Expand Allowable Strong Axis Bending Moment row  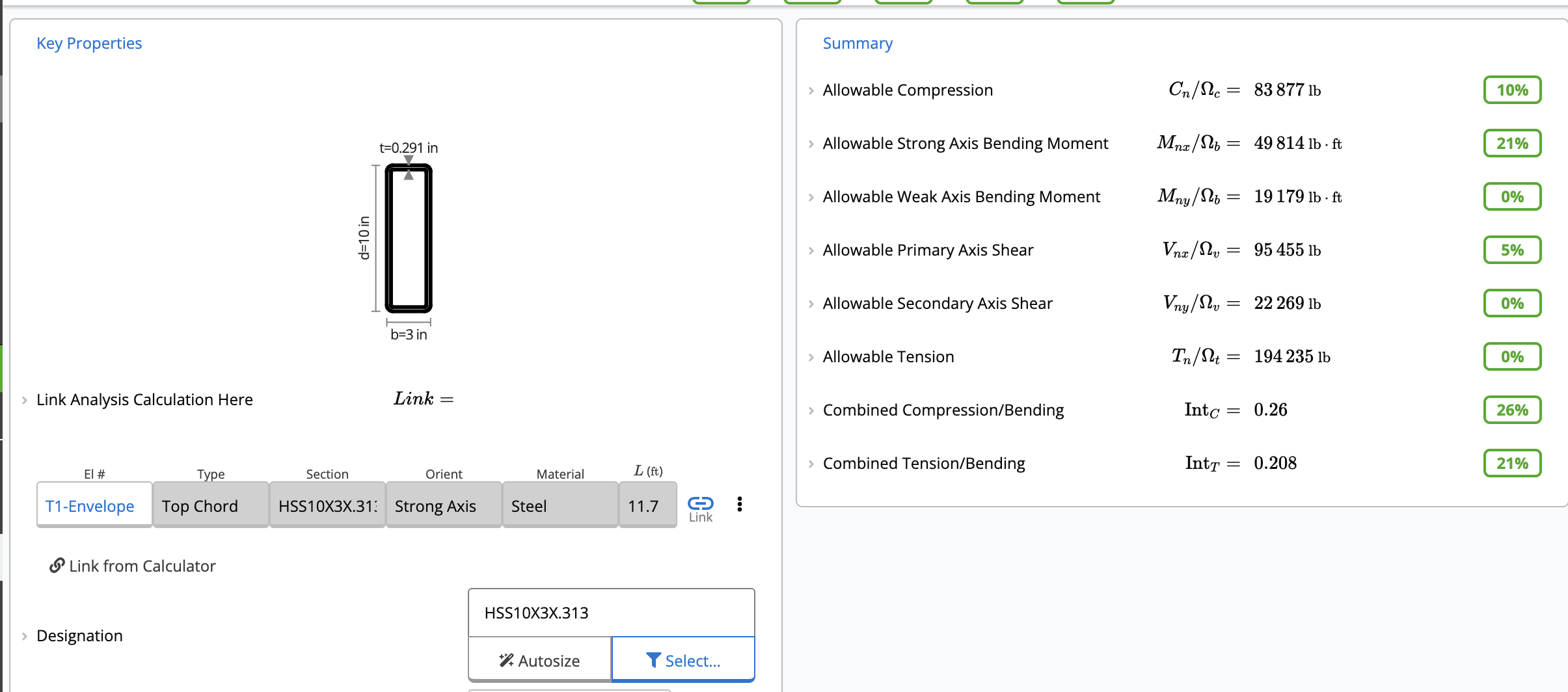click(811, 144)
